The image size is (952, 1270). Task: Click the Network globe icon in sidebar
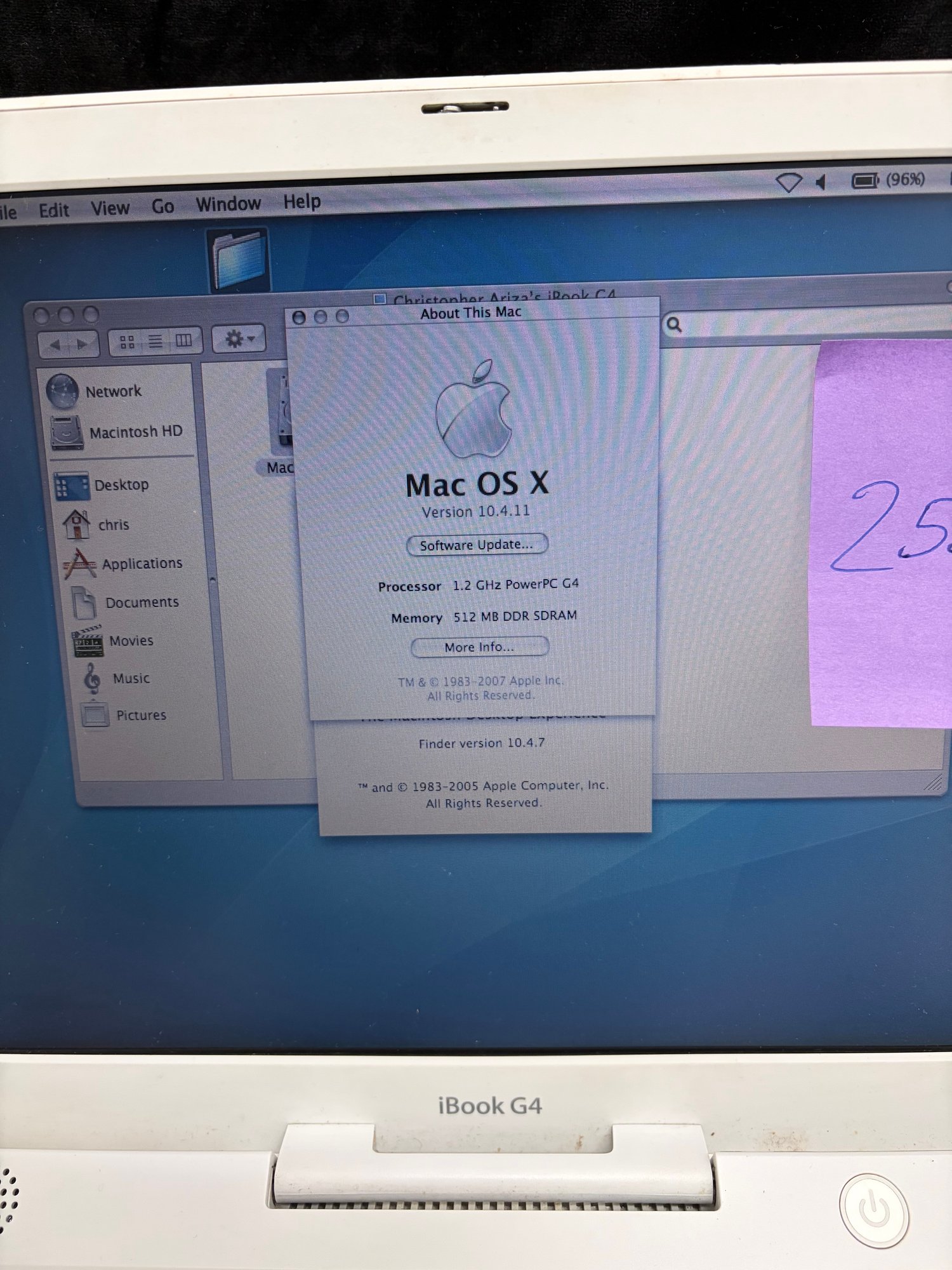pyautogui.click(x=63, y=392)
